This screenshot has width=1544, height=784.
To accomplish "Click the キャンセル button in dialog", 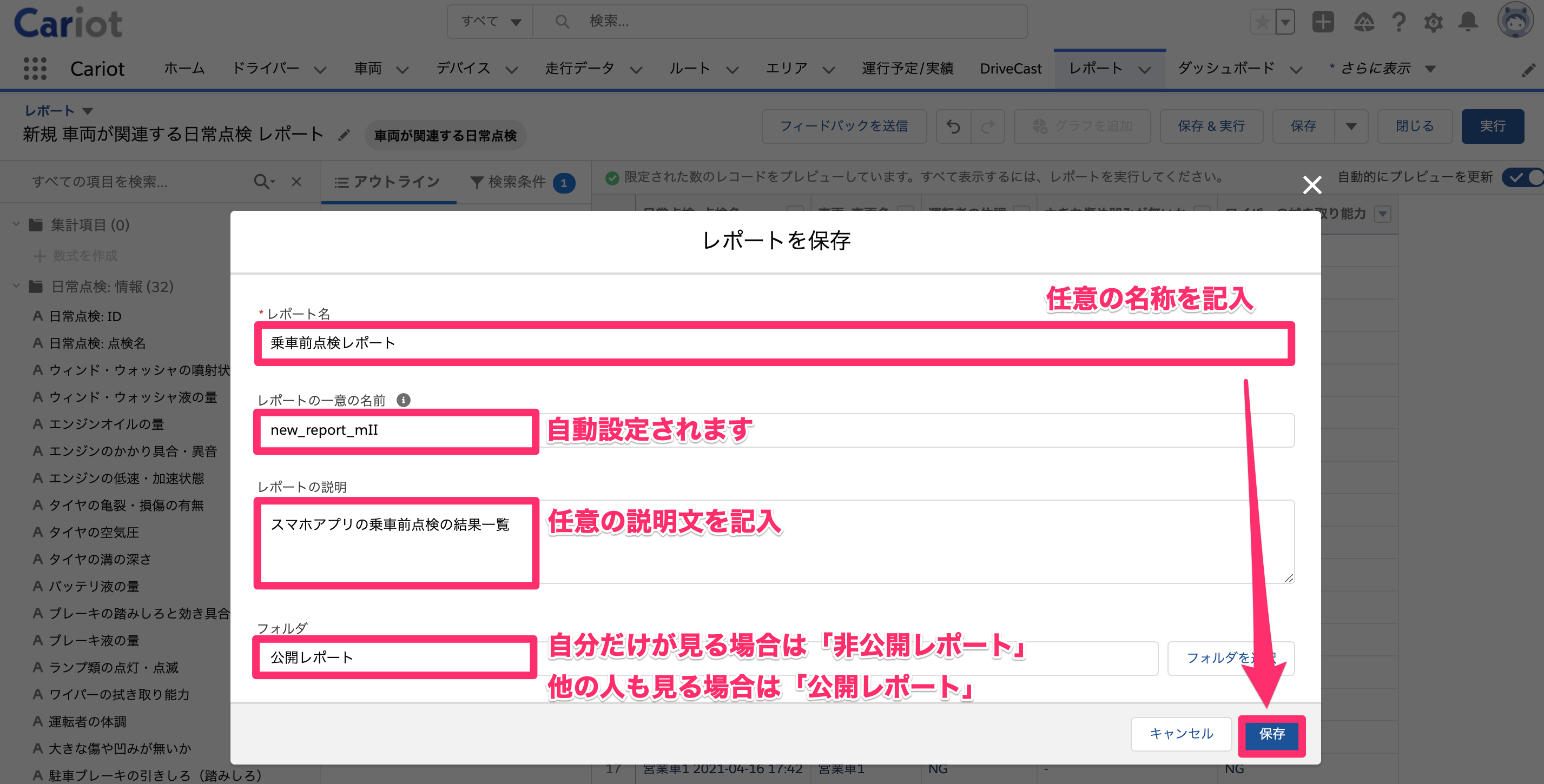I will point(1181,734).
